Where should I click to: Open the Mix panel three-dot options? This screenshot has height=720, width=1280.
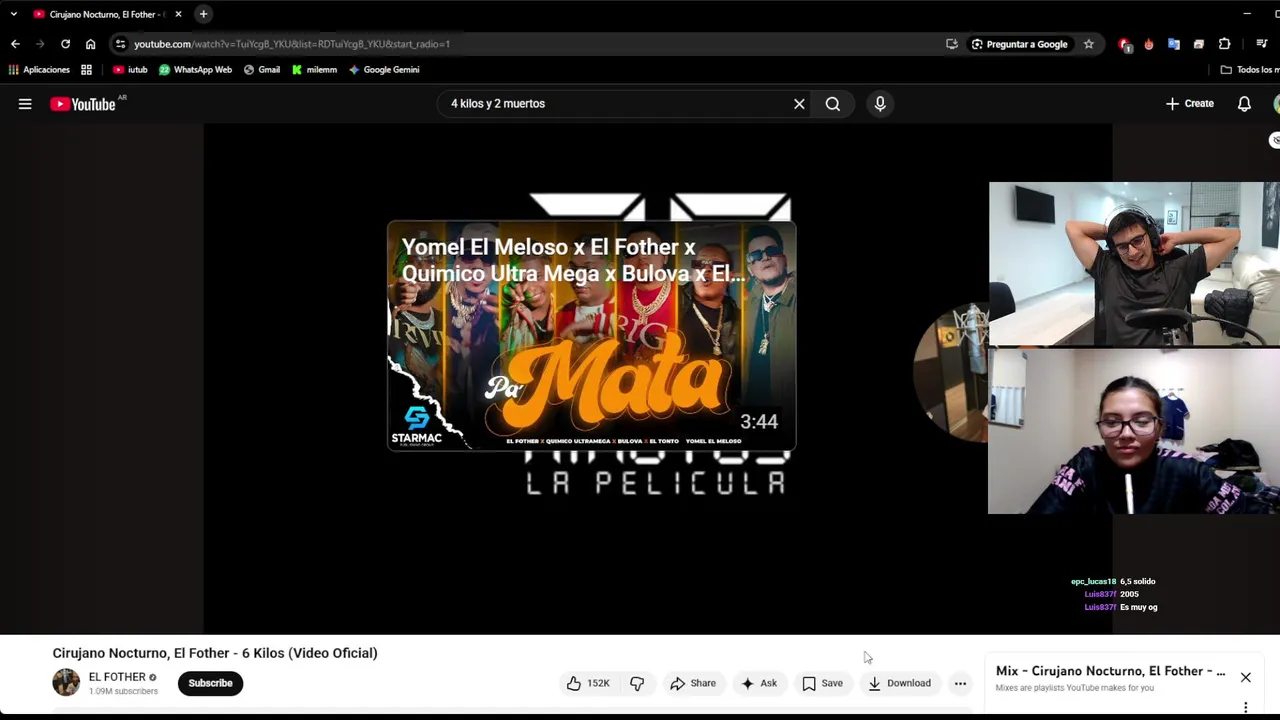pos(1246,707)
